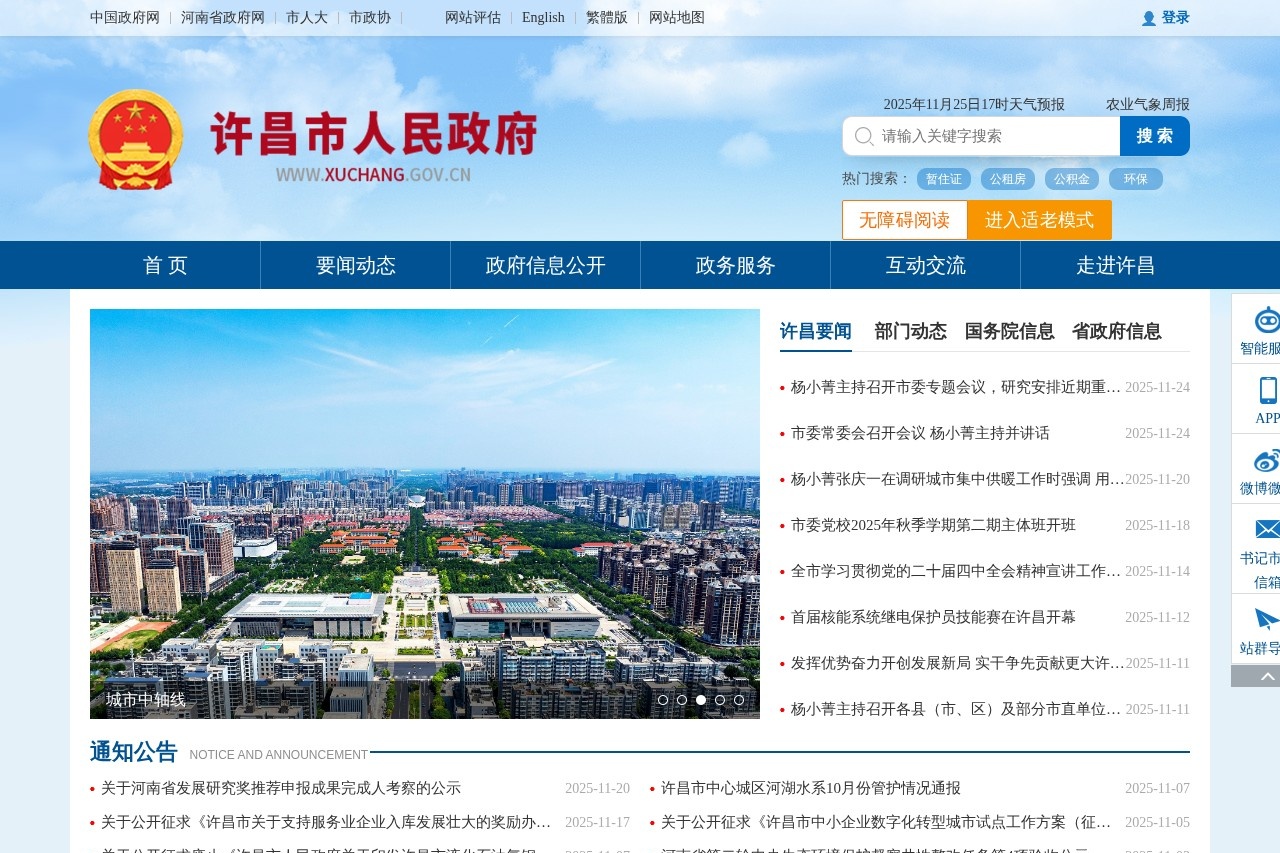Click the APP mobile phone icon in sidebar

(1268, 390)
